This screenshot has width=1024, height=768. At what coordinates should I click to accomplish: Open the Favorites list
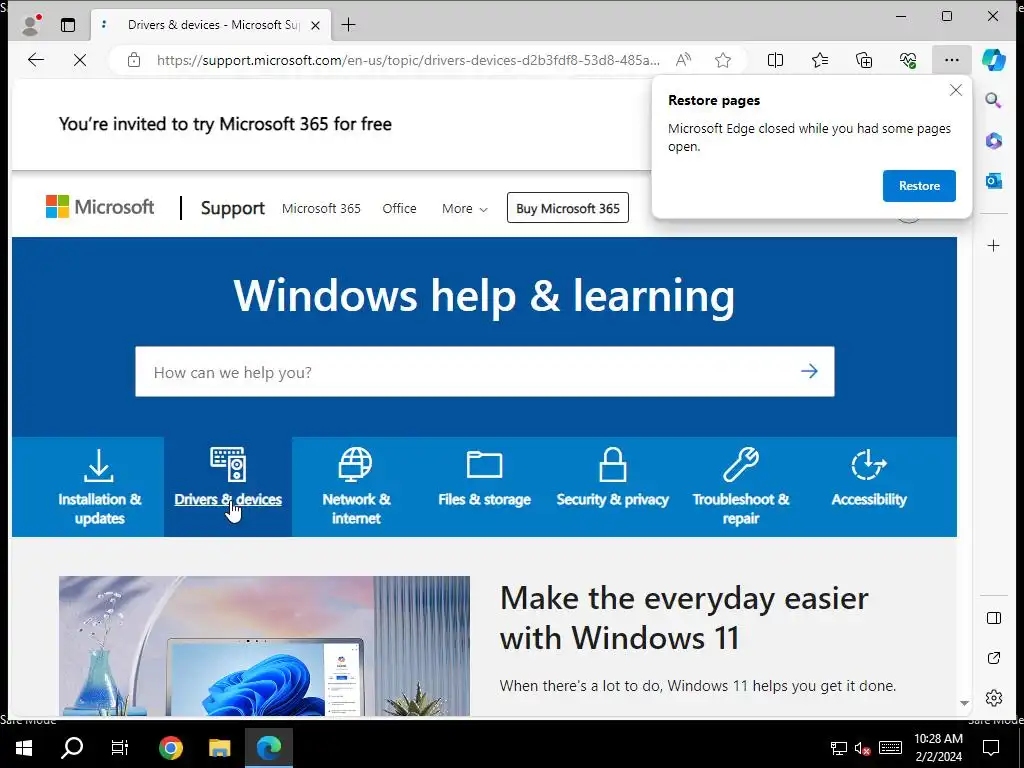(x=820, y=60)
